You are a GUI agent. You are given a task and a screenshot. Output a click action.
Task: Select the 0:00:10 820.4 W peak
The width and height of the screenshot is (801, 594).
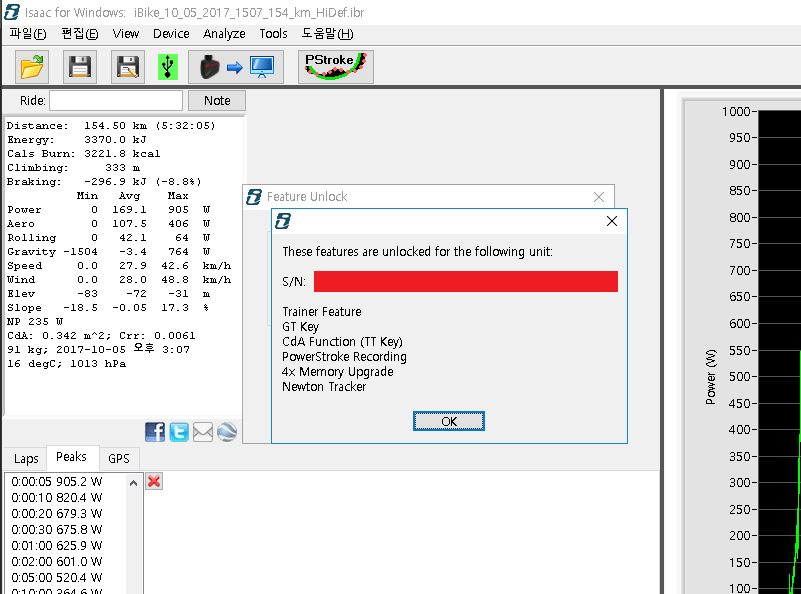pyautogui.click(x=57, y=497)
